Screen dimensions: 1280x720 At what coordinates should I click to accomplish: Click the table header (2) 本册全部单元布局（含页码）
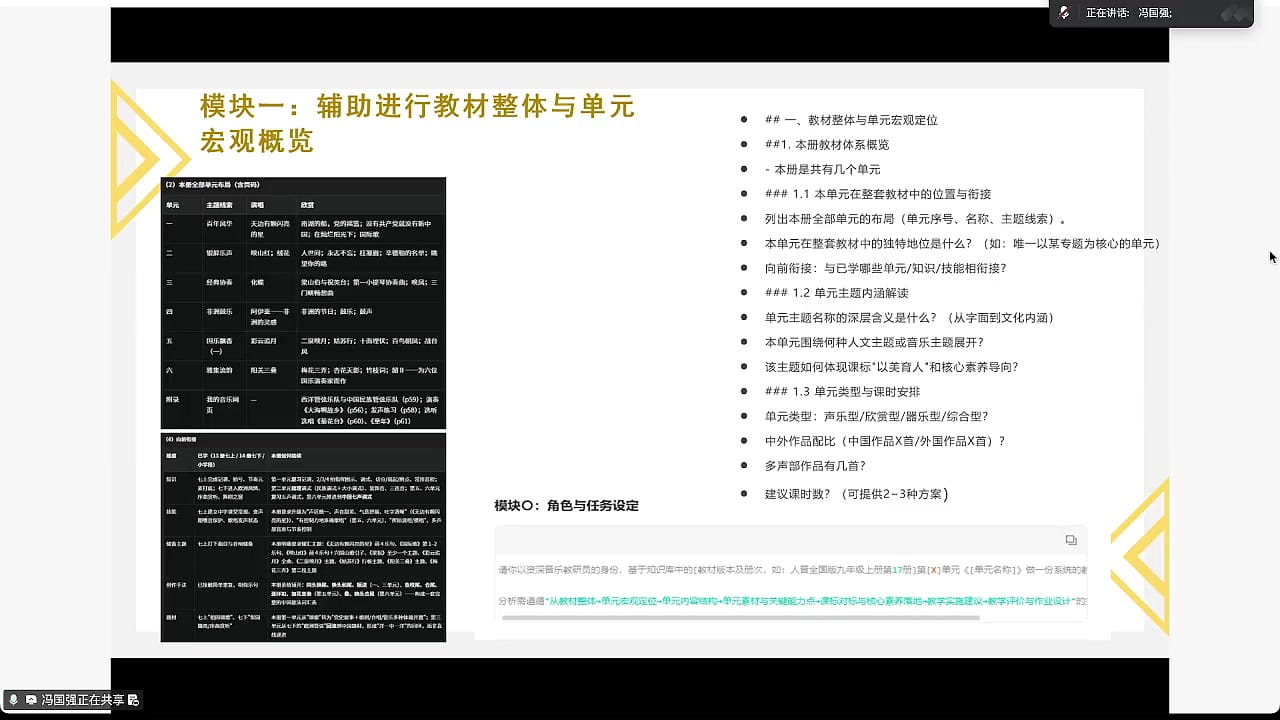[213, 185]
